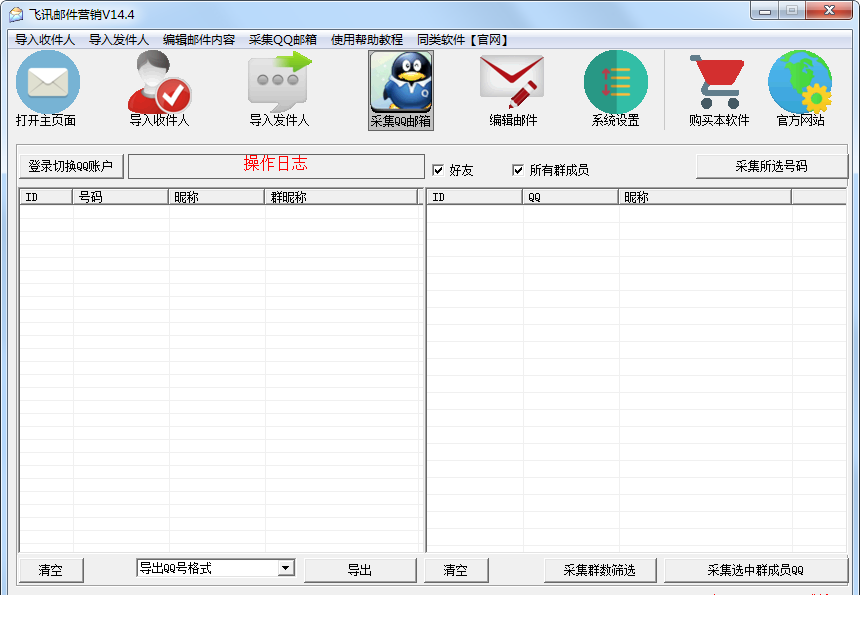Screen dimensions: 860x618
Task: Minimize the 飞讯邮件营销 window
Action: (x=765, y=11)
